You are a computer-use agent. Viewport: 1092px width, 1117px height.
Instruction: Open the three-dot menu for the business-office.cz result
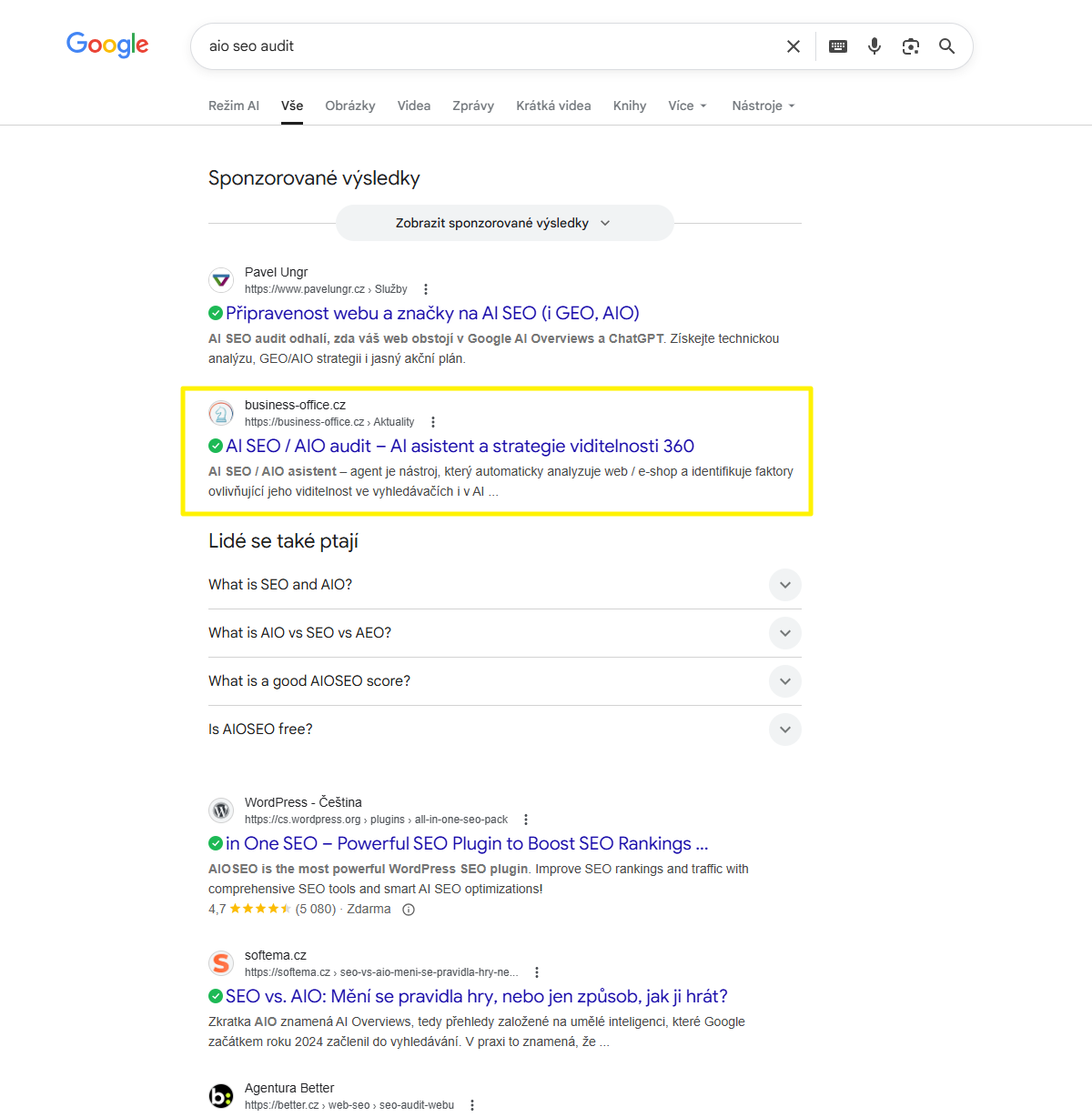click(433, 421)
